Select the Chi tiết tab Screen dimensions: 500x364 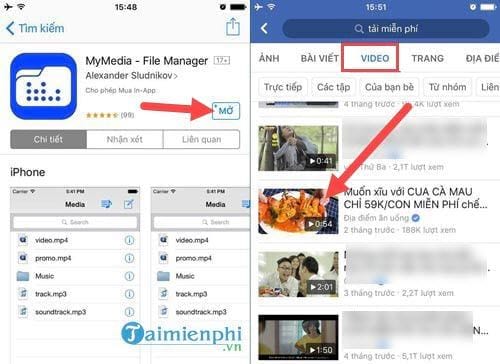(49, 139)
